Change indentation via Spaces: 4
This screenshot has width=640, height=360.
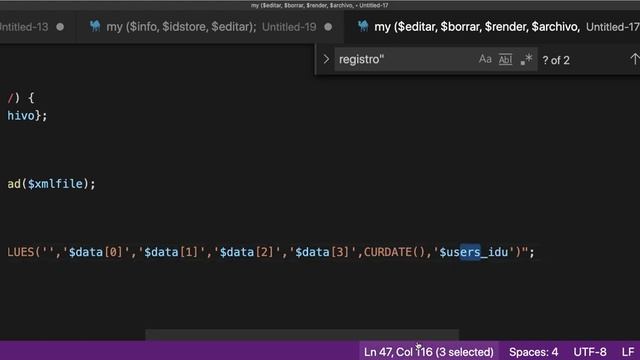(x=533, y=351)
